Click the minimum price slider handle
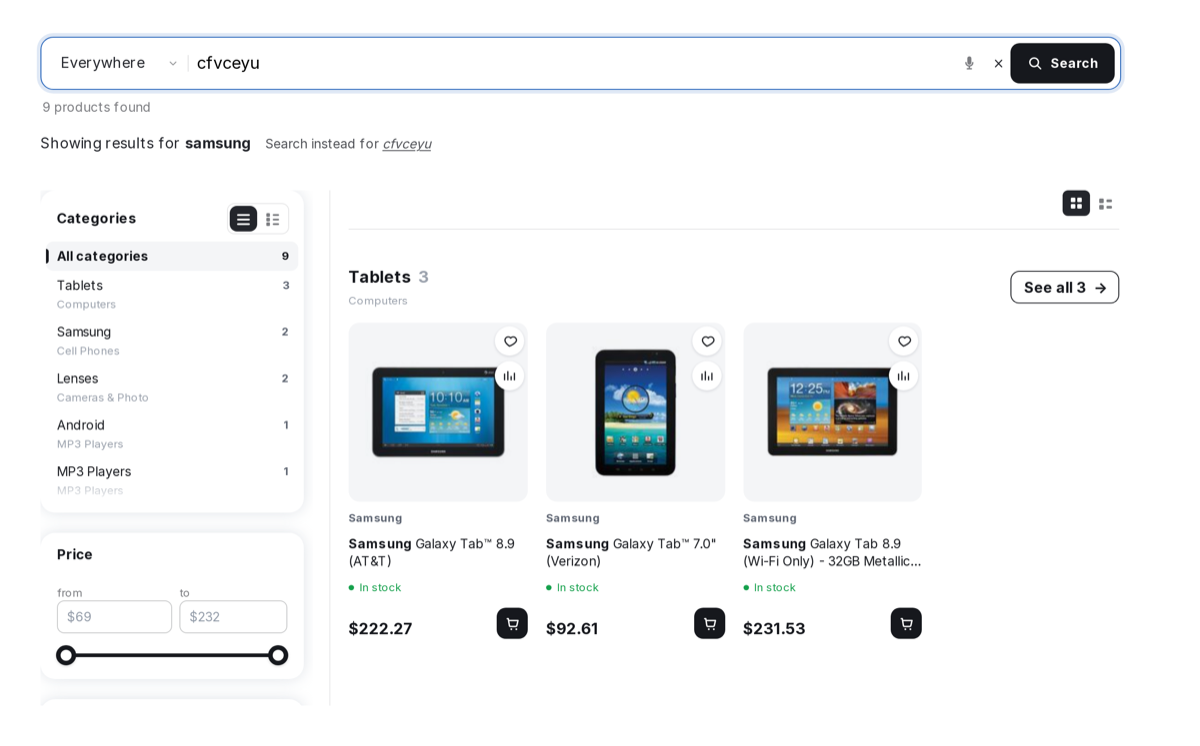 click(66, 656)
